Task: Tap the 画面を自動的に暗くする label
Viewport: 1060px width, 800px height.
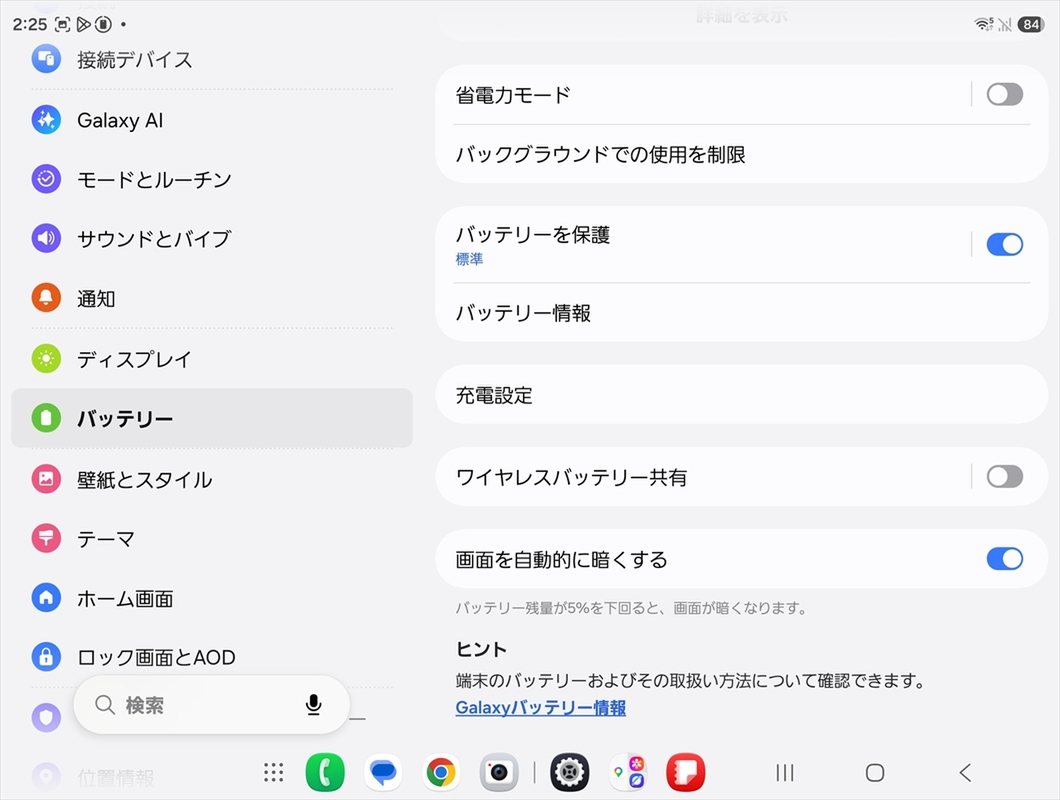Action: [561, 560]
